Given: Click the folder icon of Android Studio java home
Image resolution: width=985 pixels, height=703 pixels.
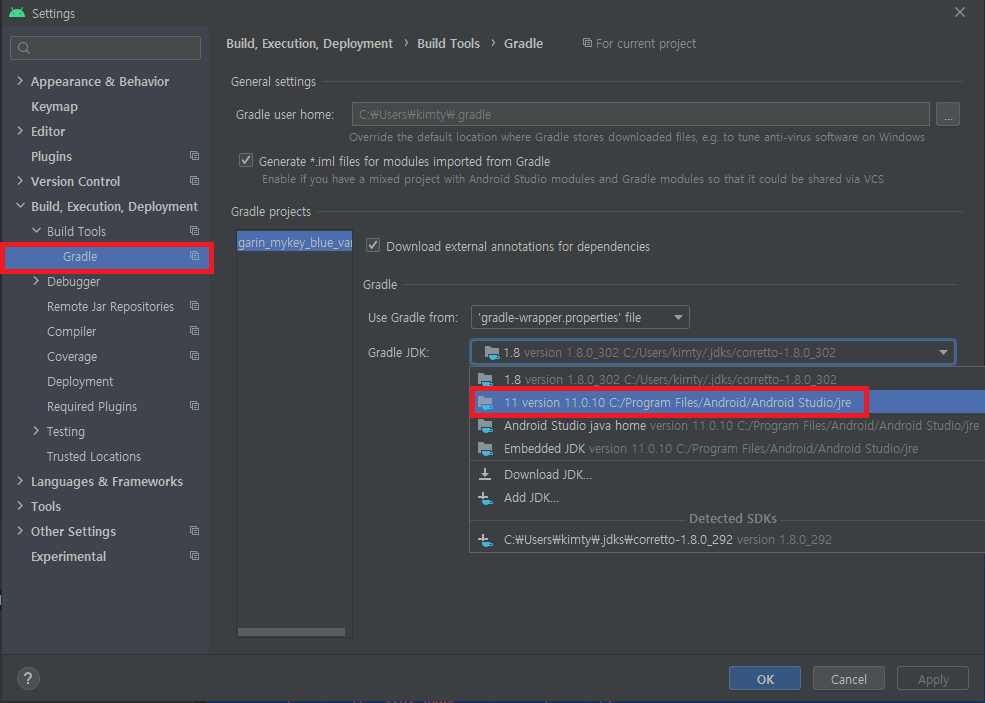Looking at the screenshot, I should (x=485, y=426).
